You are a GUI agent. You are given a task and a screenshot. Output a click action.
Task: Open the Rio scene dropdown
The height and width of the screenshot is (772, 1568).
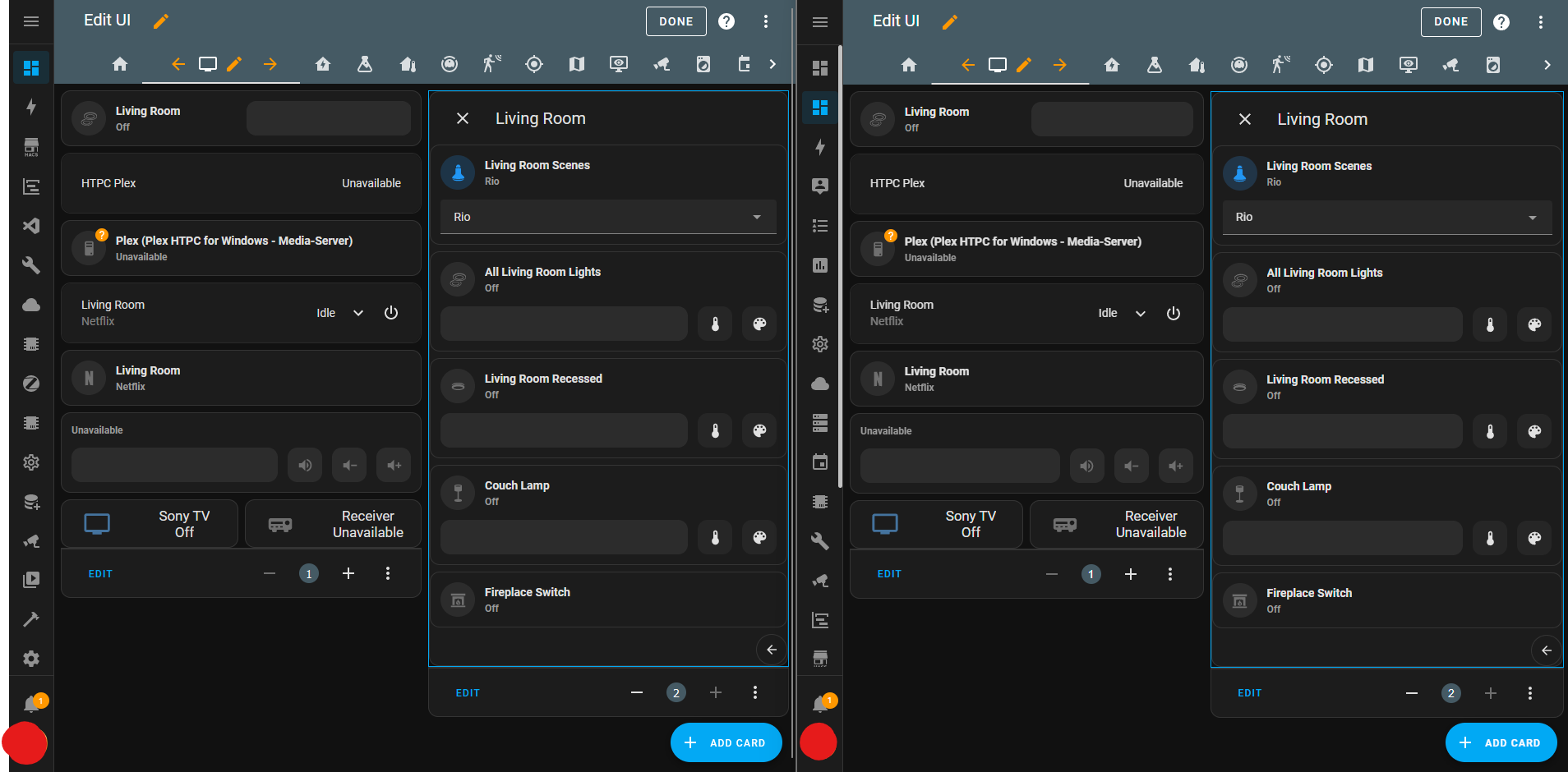click(755, 217)
